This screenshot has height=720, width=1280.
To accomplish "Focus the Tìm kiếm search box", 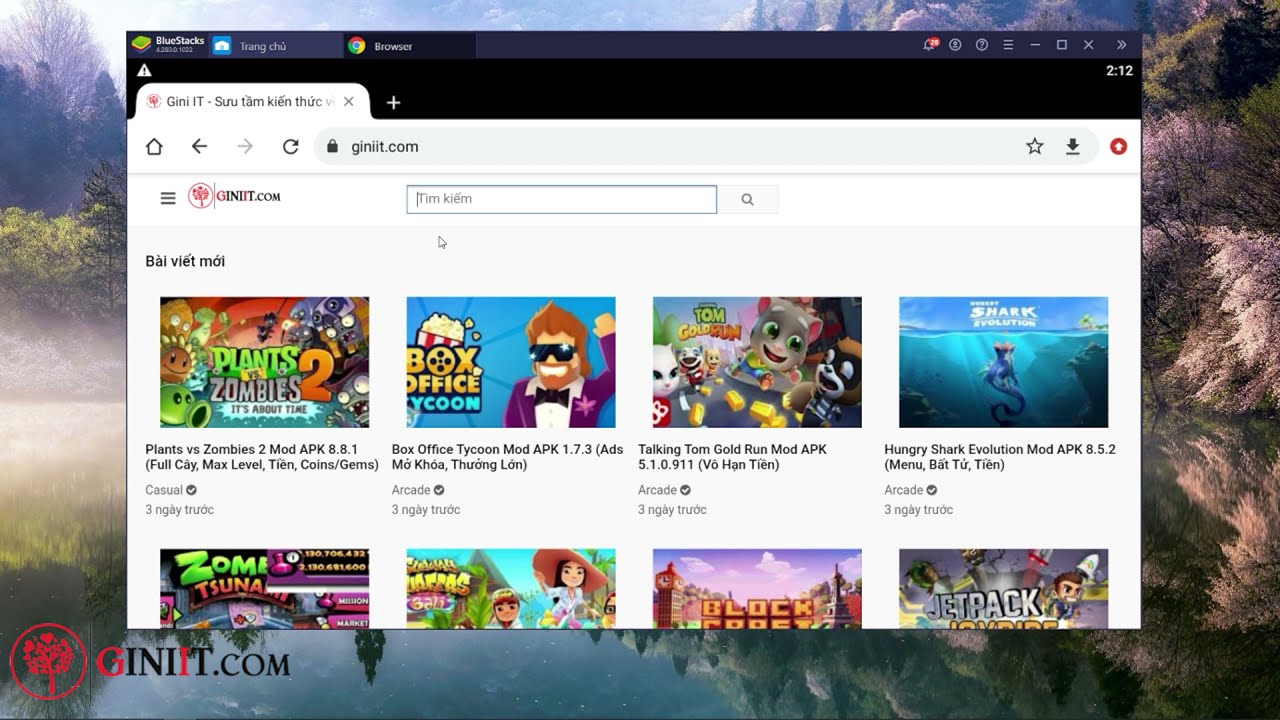I will click(x=562, y=199).
